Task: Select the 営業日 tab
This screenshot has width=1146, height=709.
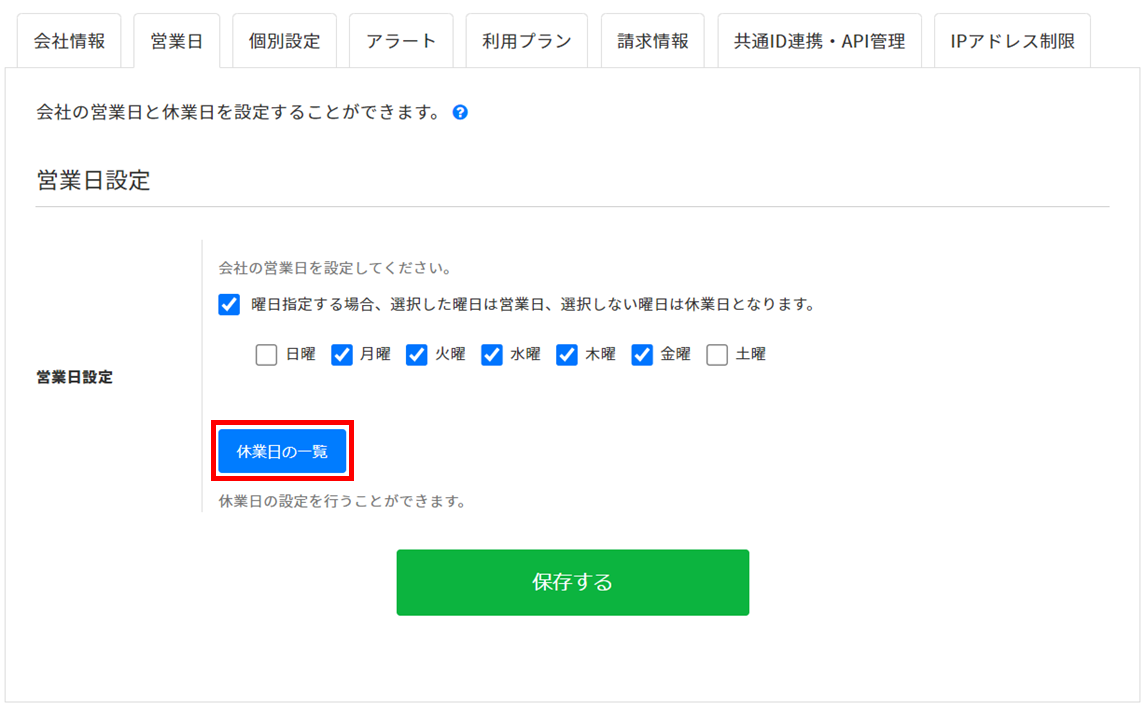Action: click(176, 42)
